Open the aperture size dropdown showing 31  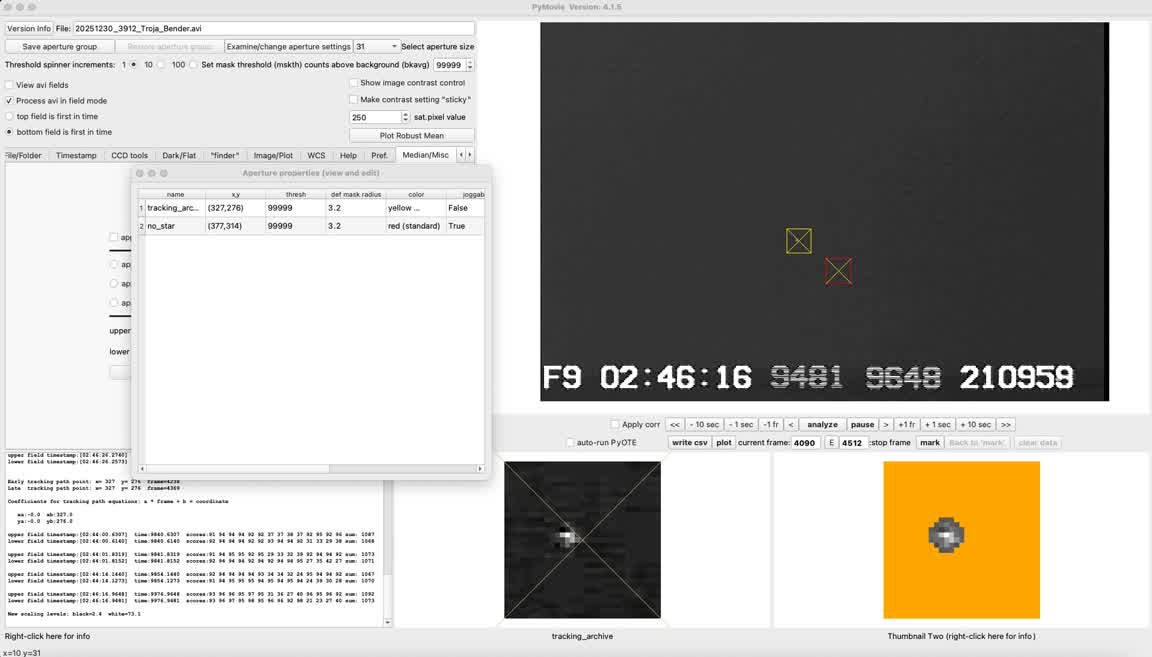pos(377,46)
